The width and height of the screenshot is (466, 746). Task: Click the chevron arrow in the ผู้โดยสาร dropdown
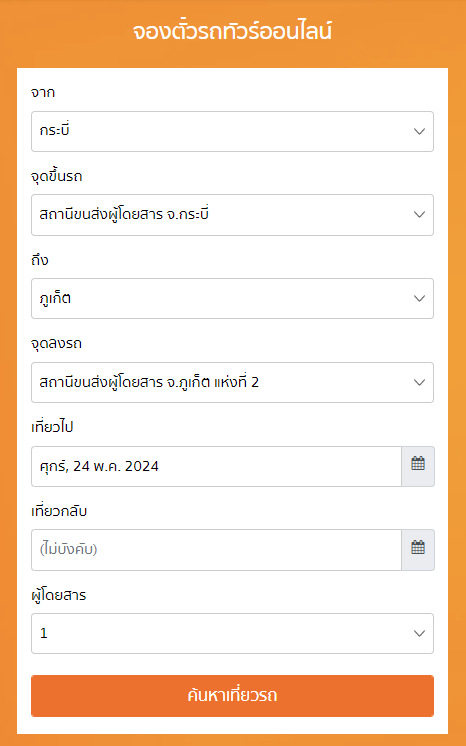coord(419,633)
